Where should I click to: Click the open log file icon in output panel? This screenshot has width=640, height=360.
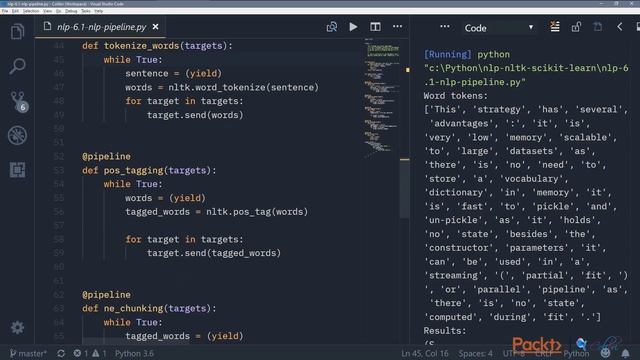coord(598,27)
